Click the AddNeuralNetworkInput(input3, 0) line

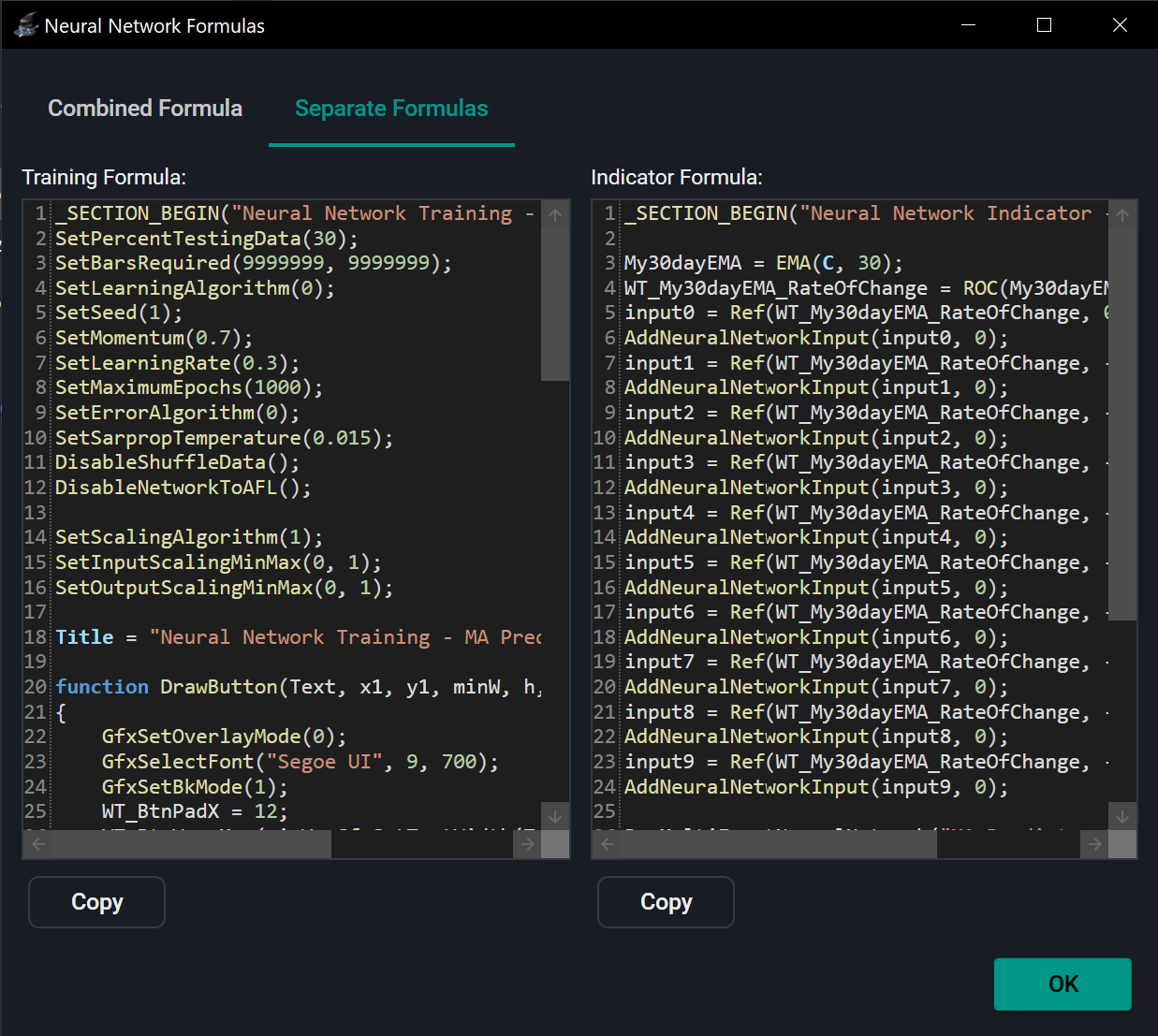click(816, 488)
